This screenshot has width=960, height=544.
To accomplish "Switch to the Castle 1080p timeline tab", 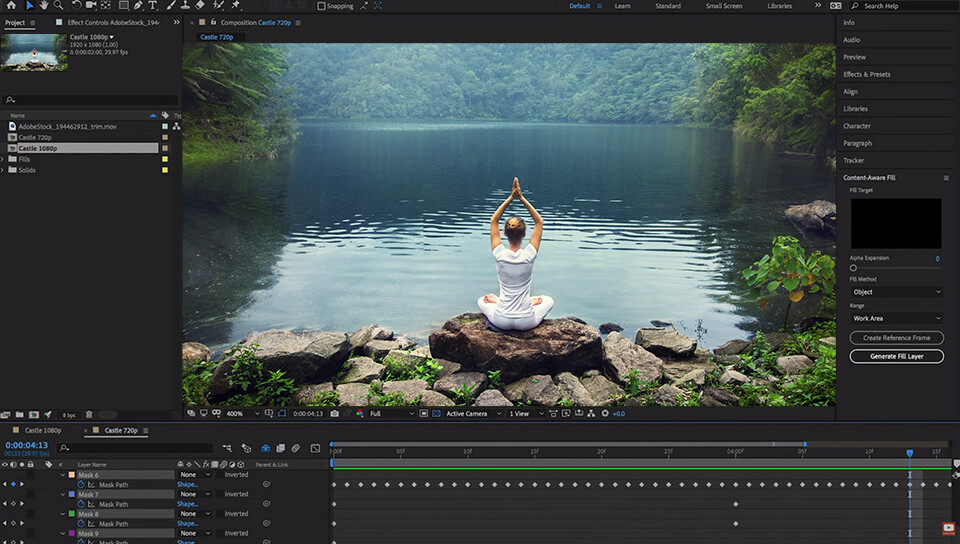I will [x=43, y=430].
